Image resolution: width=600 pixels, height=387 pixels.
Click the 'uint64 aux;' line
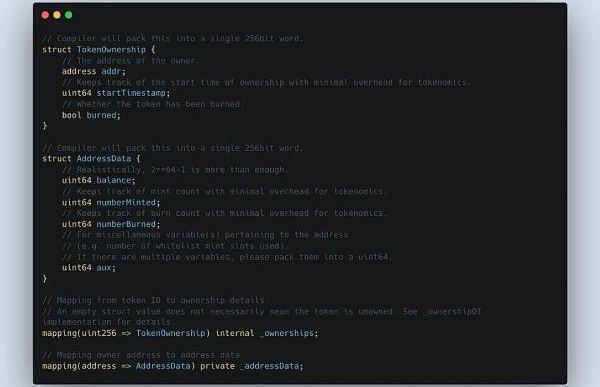click(x=89, y=268)
